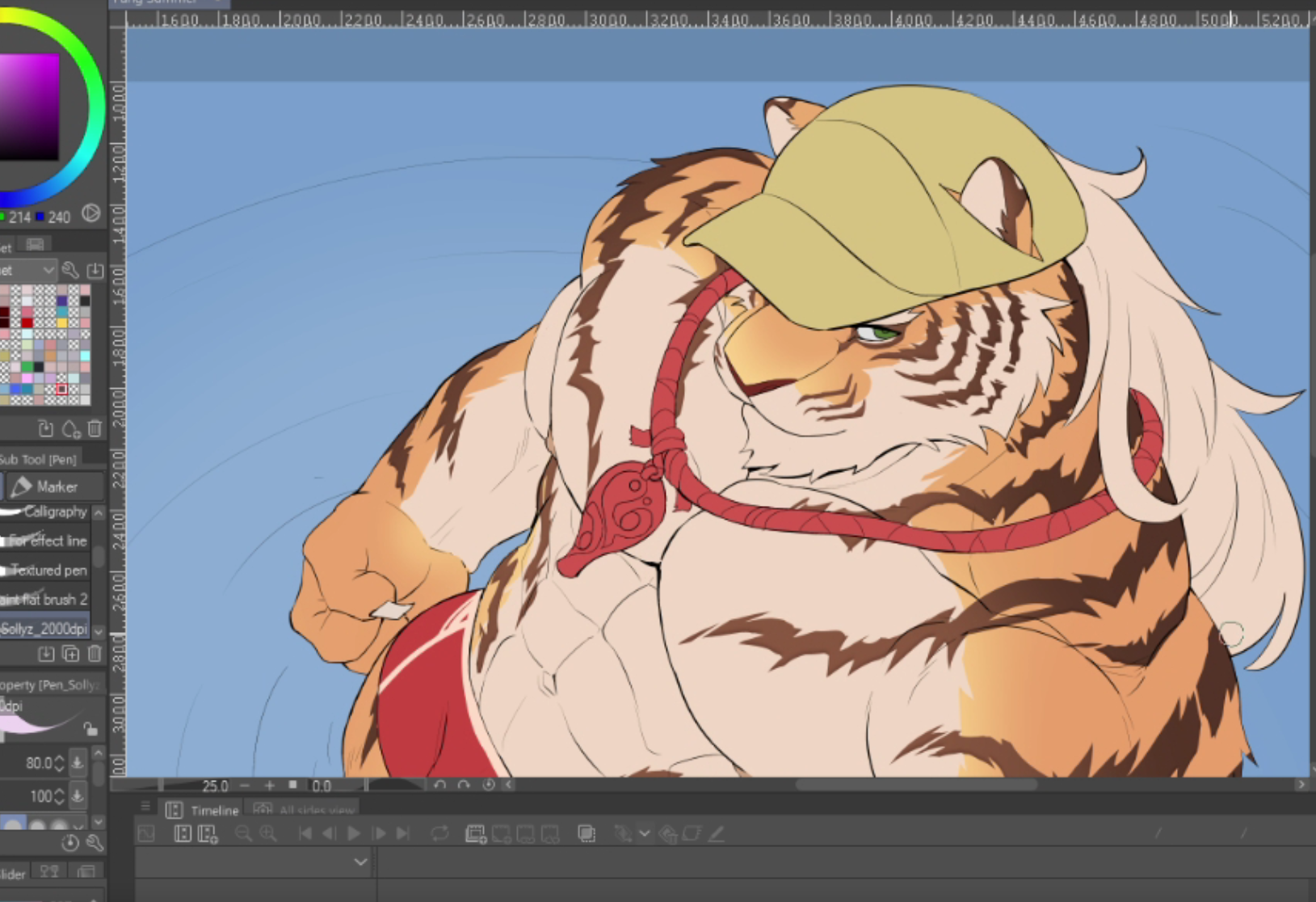Delete the selected sub tool

95,654
